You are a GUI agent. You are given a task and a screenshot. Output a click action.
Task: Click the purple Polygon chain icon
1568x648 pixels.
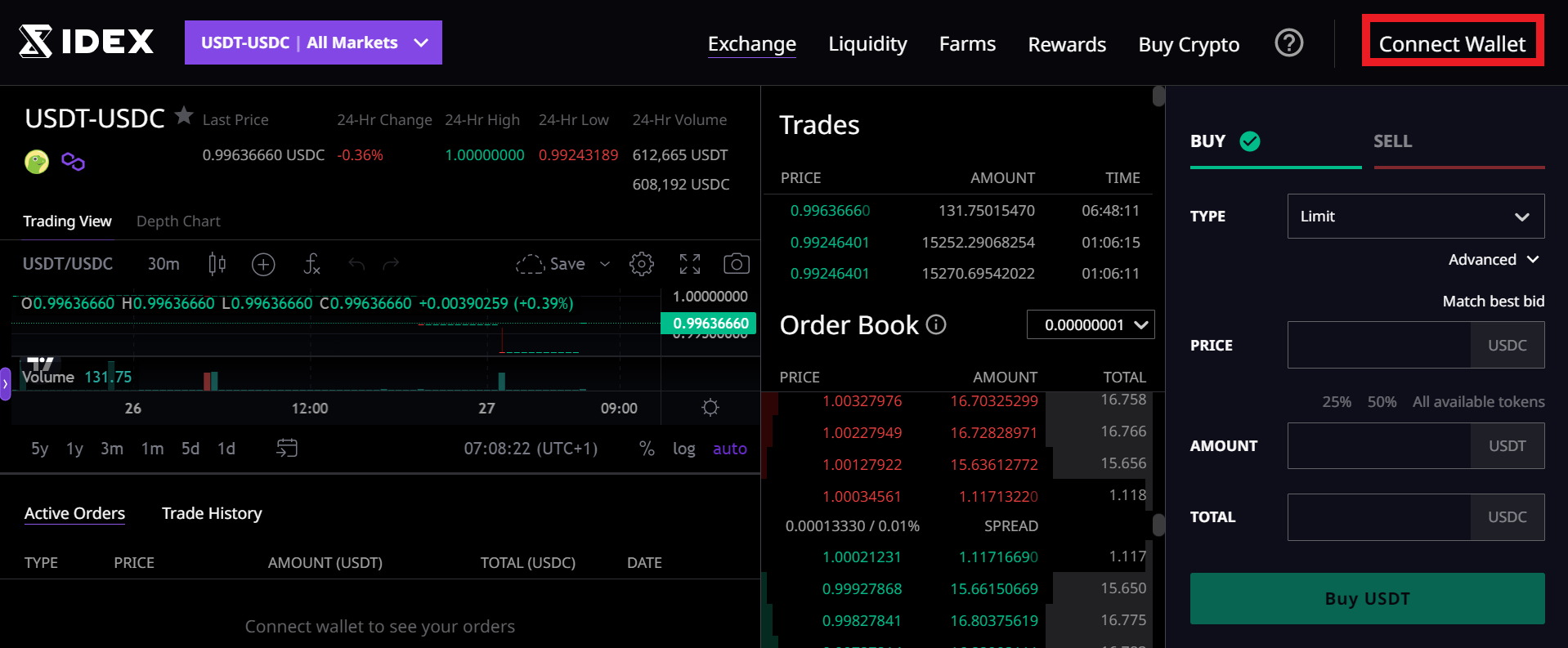coord(73,162)
